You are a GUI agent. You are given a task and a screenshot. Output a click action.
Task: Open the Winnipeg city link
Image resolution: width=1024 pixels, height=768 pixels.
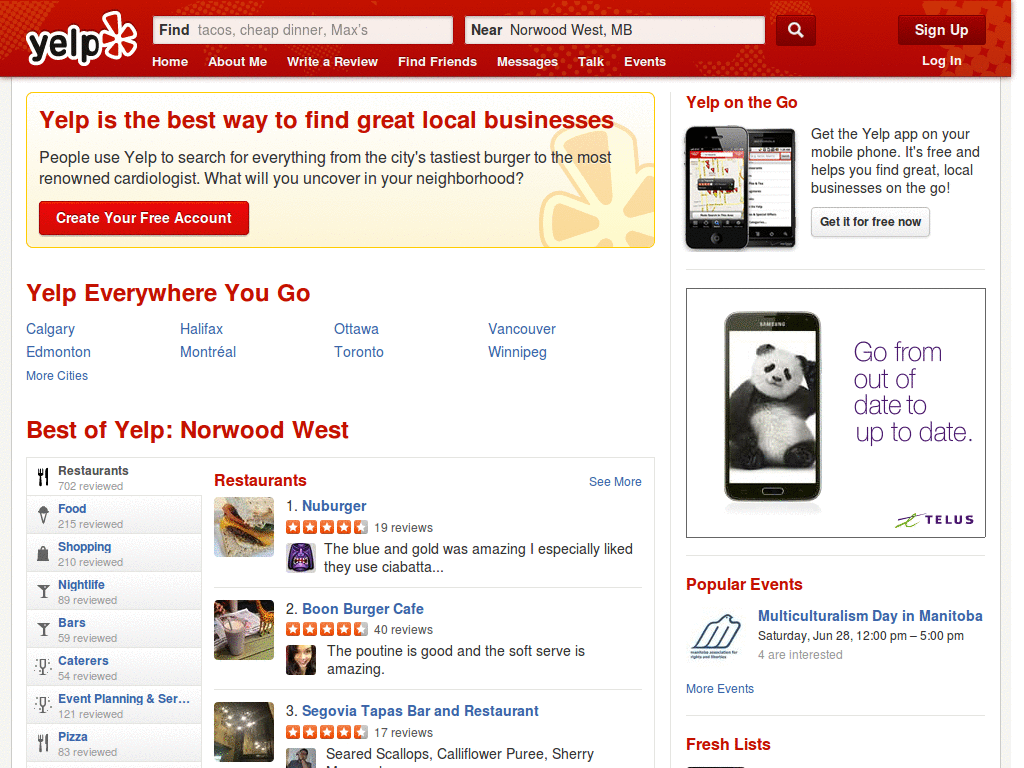click(x=517, y=352)
